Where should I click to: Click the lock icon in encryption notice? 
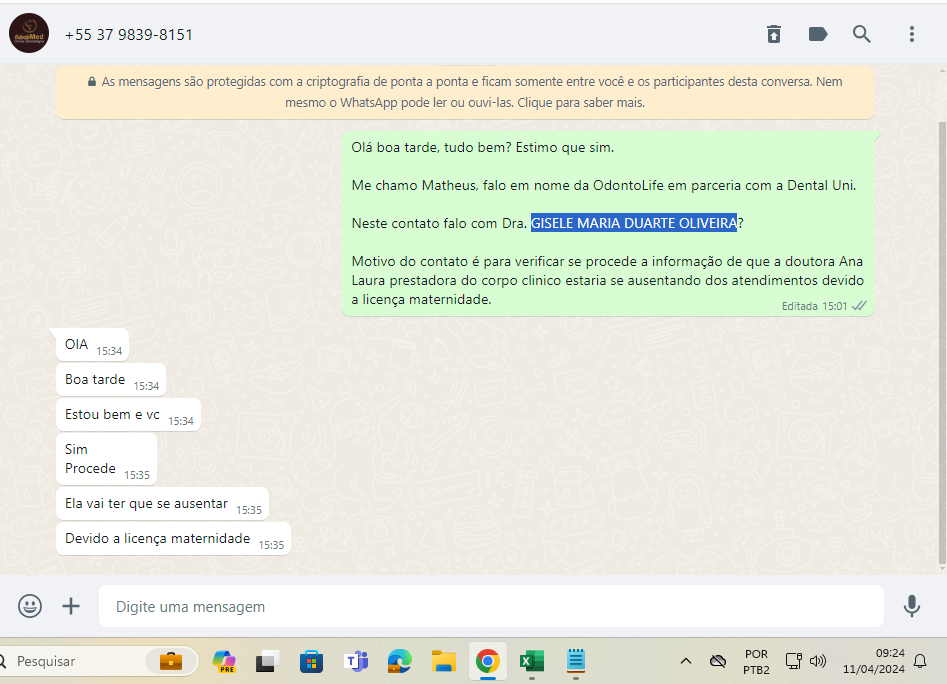pyautogui.click(x=92, y=82)
